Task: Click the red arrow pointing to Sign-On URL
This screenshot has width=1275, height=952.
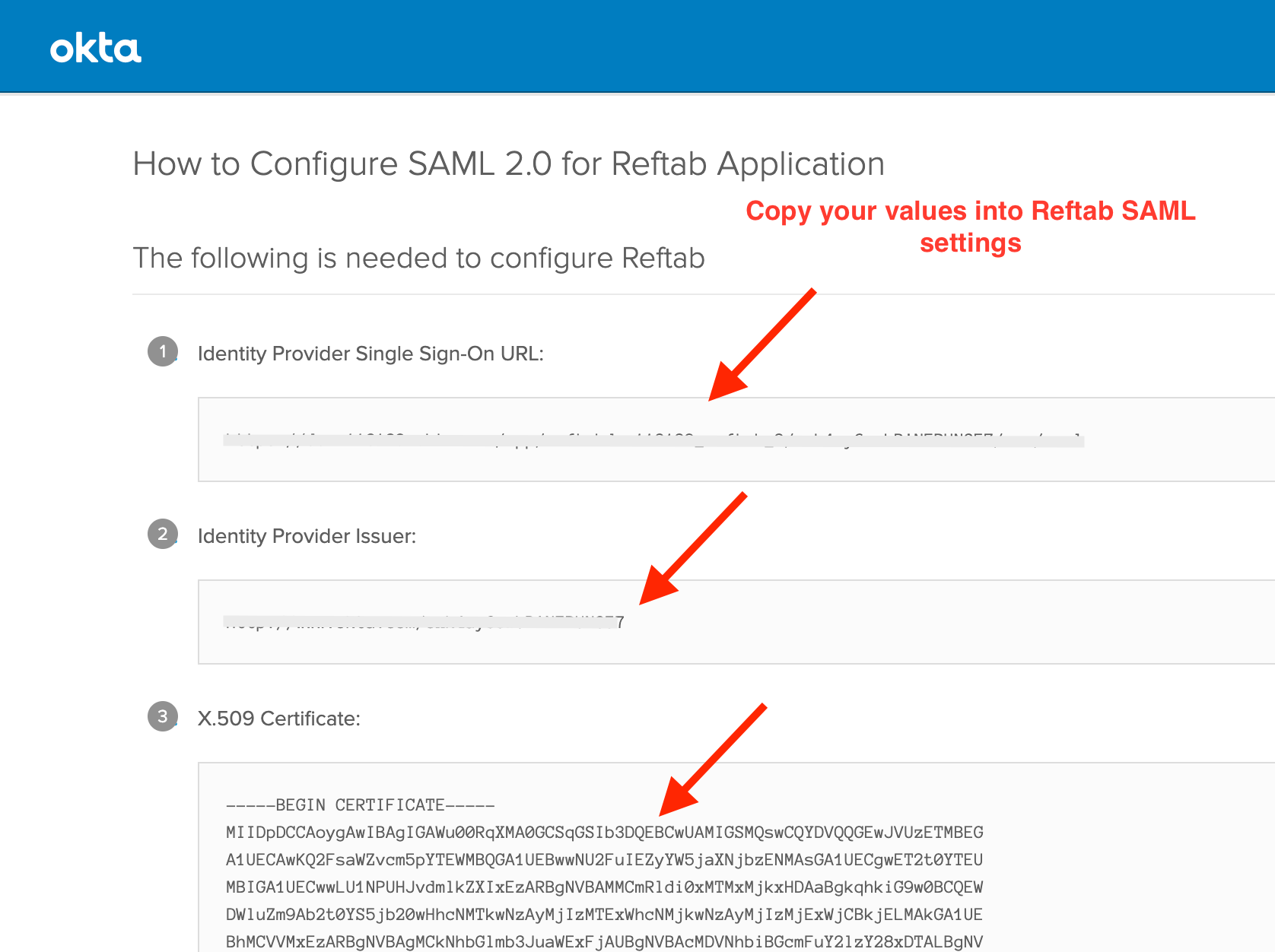Action: (762, 344)
